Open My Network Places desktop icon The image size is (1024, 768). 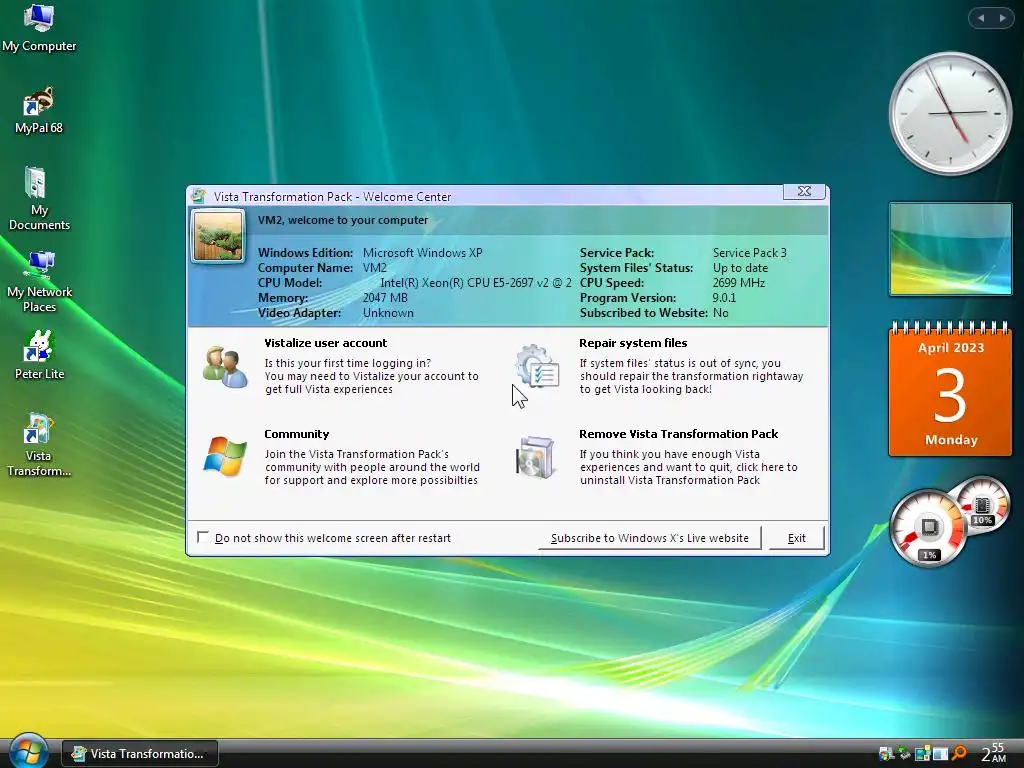tap(39, 281)
